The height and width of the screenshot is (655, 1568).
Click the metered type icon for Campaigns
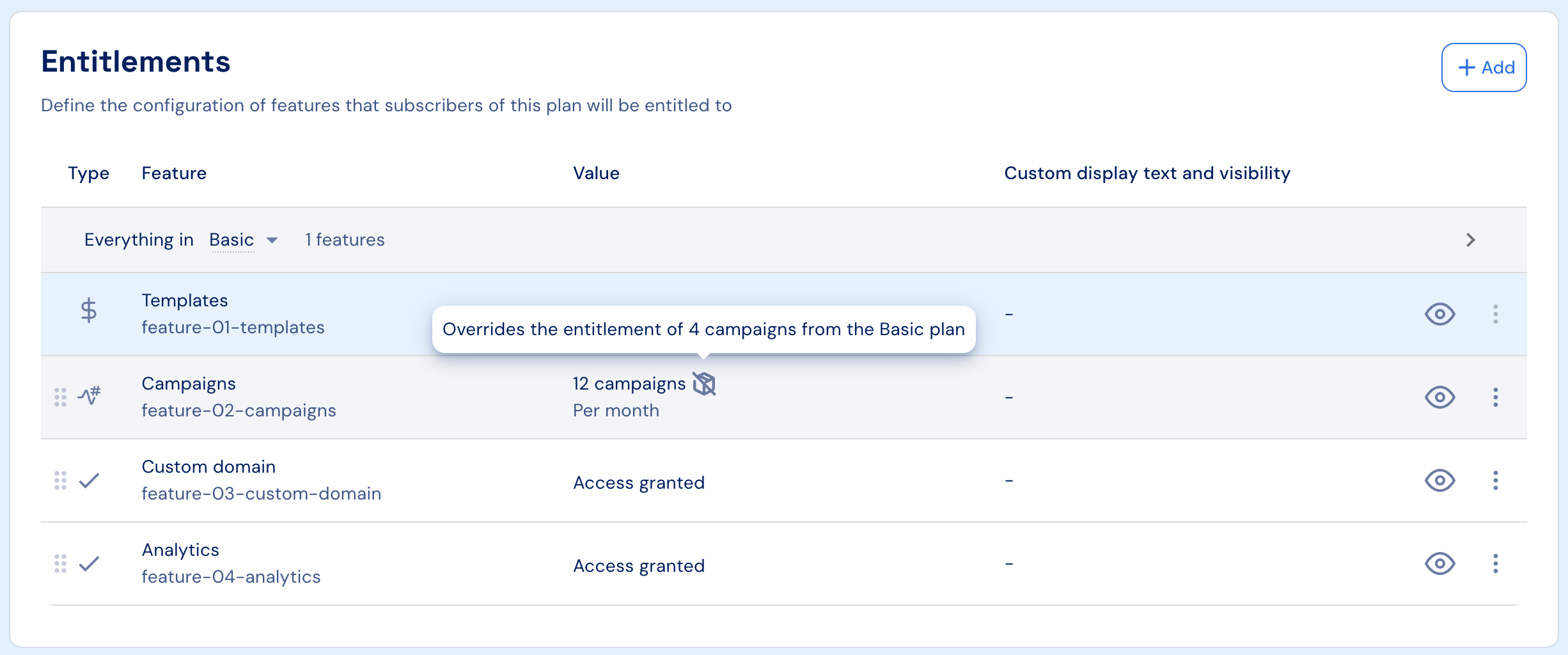click(90, 396)
